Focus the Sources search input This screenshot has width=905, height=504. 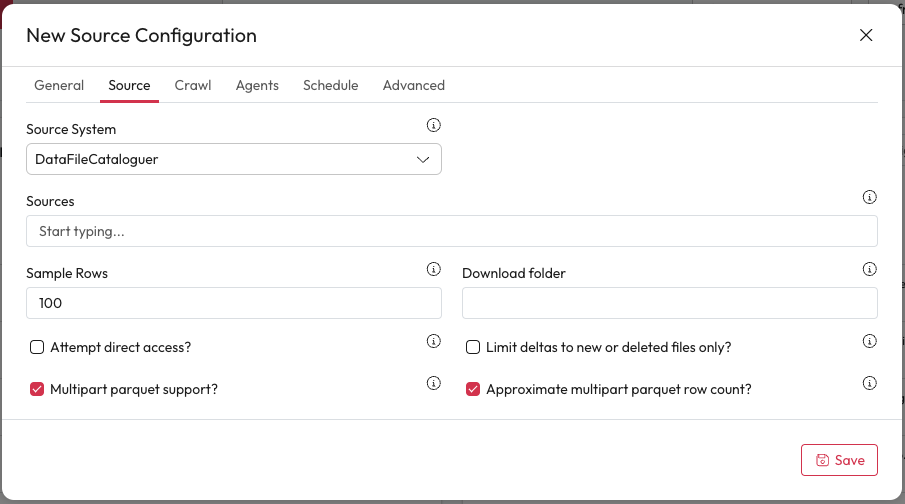(451, 231)
